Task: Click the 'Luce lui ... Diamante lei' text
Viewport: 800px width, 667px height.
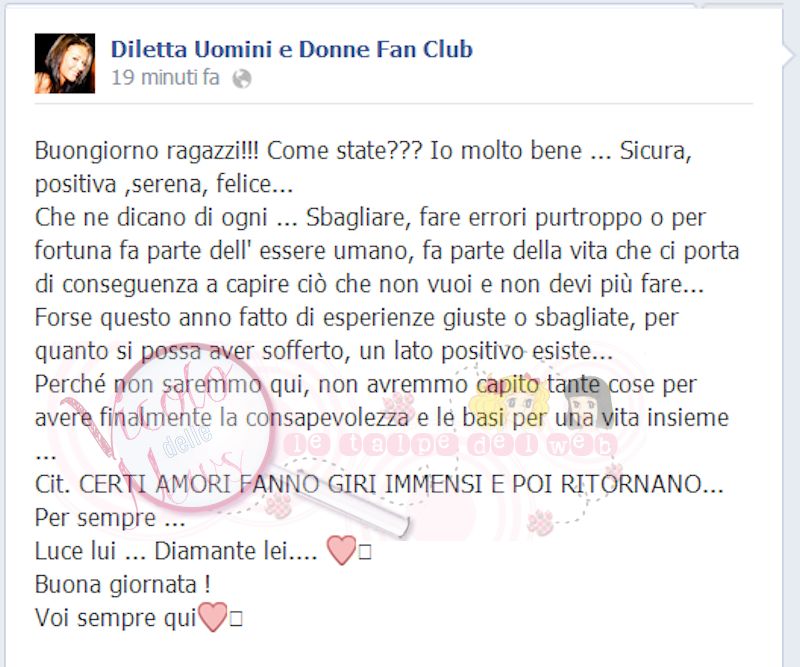Action: 176,551
